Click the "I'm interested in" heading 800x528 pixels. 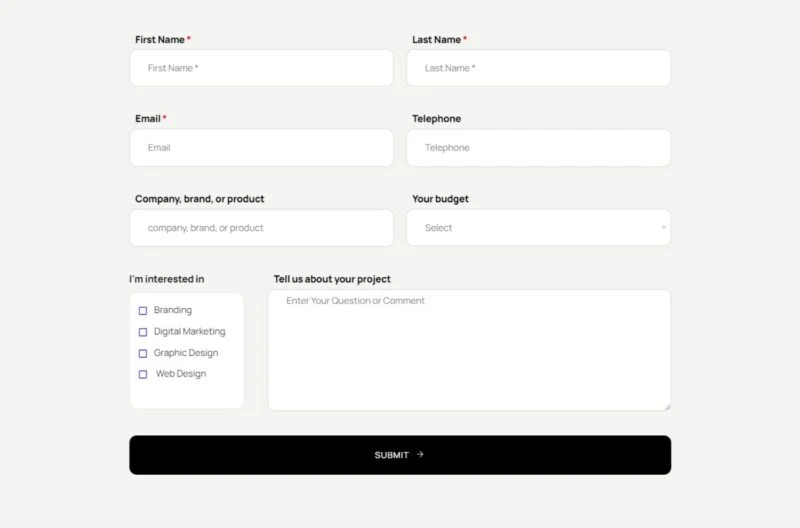[166, 279]
